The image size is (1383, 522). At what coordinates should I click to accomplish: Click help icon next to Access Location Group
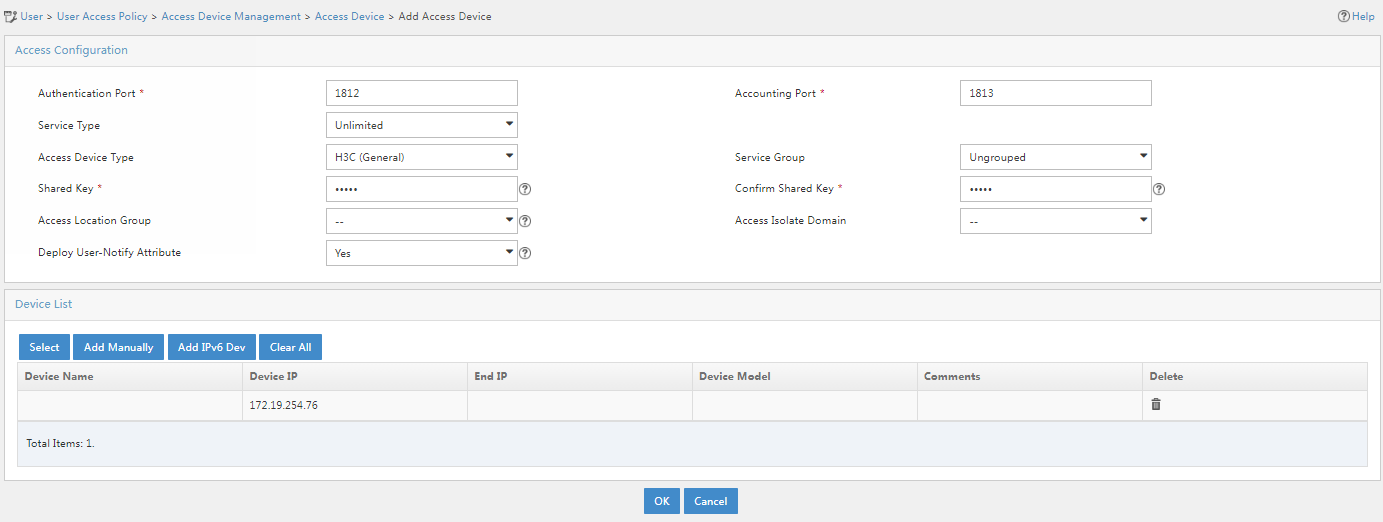[525, 221]
